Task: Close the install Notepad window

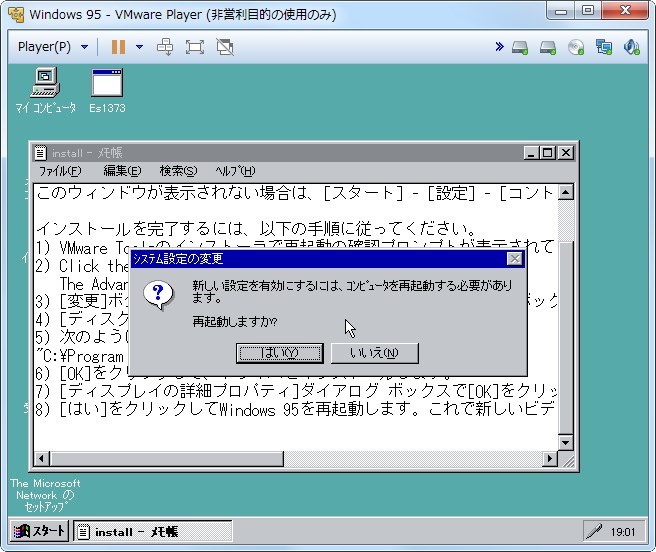Action: pos(566,153)
